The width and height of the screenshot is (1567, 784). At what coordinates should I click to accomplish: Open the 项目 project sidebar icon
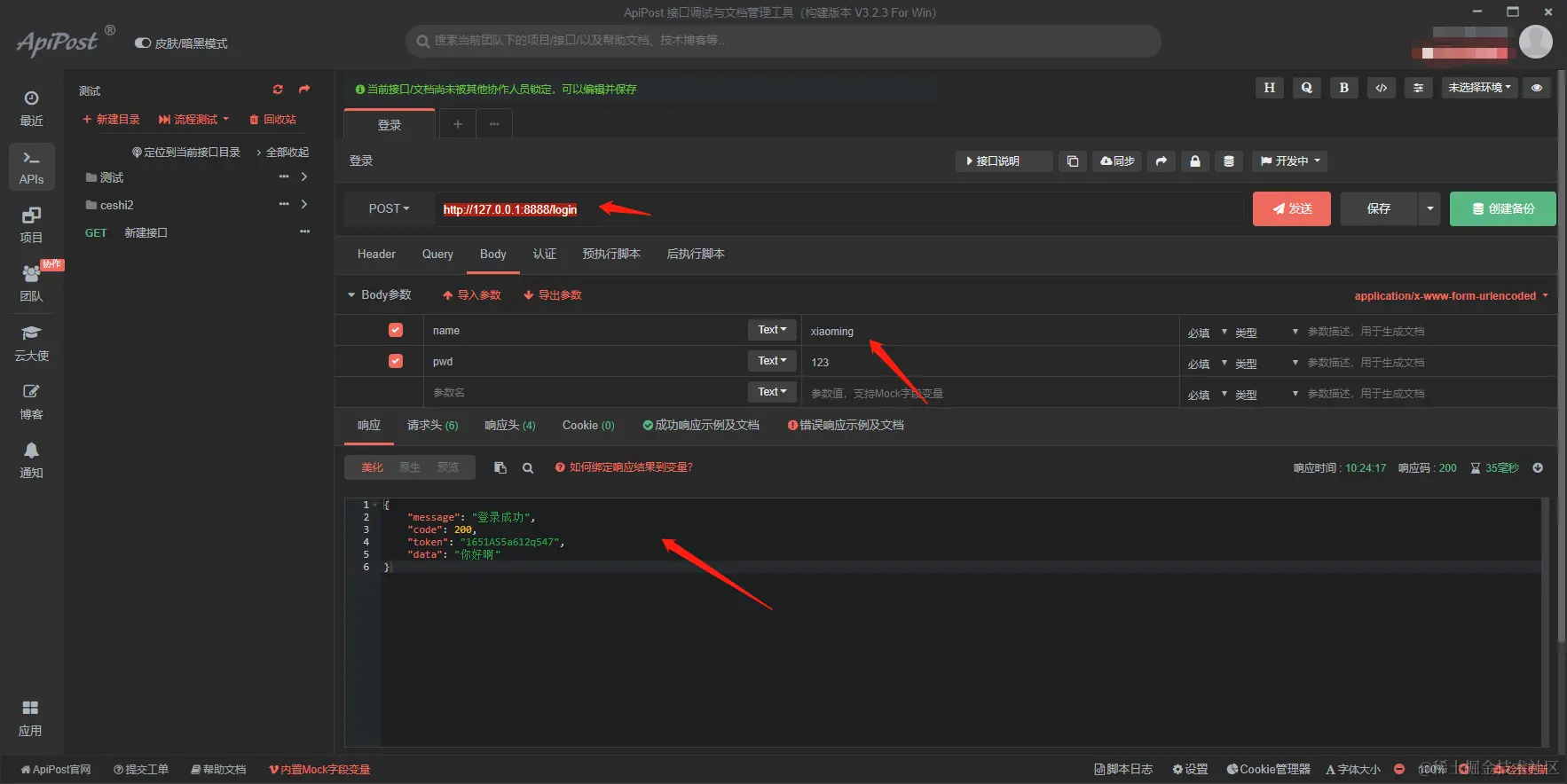pyautogui.click(x=31, y=225)
